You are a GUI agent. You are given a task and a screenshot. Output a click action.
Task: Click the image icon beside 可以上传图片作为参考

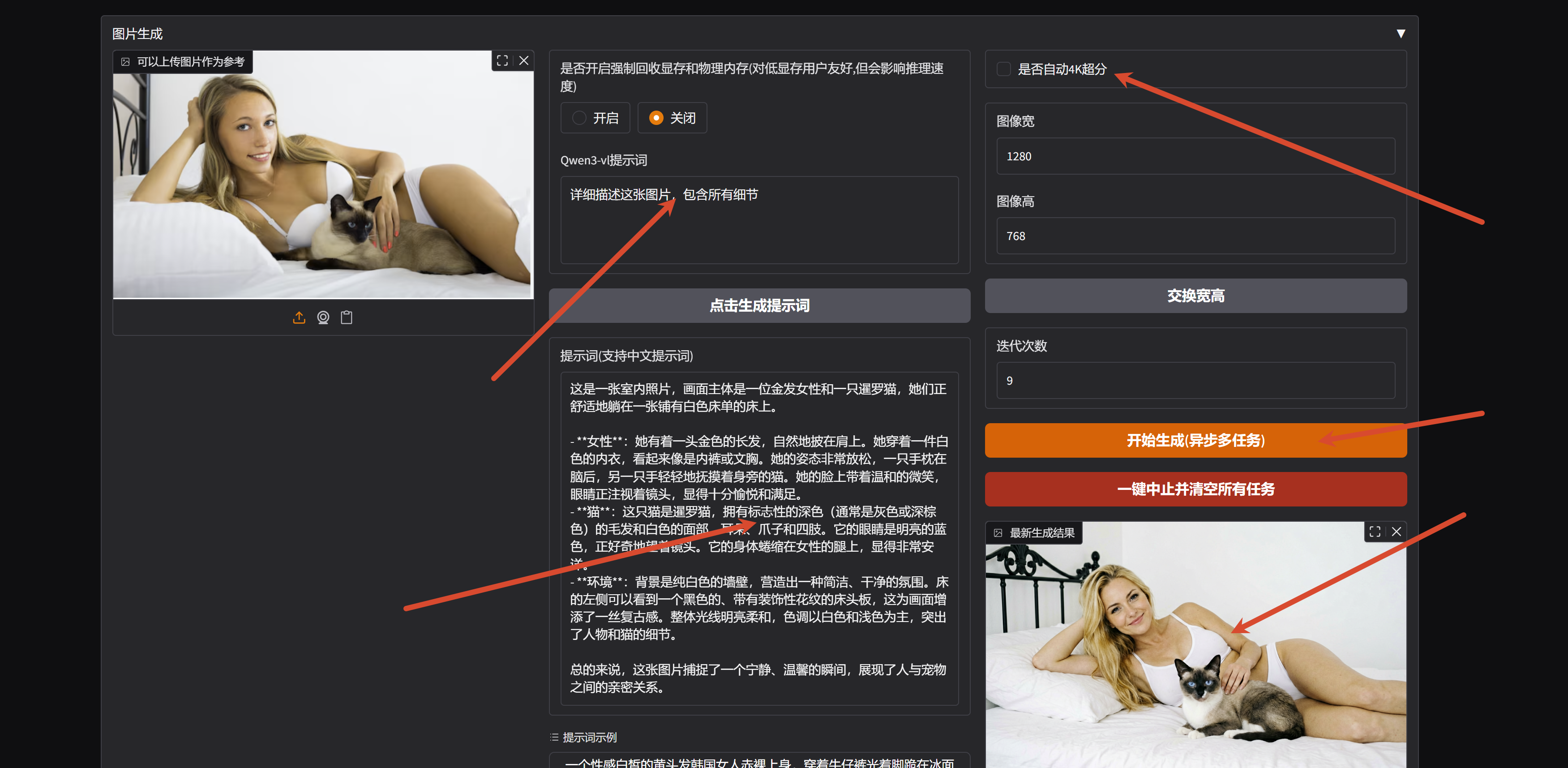tap(126, 61)
